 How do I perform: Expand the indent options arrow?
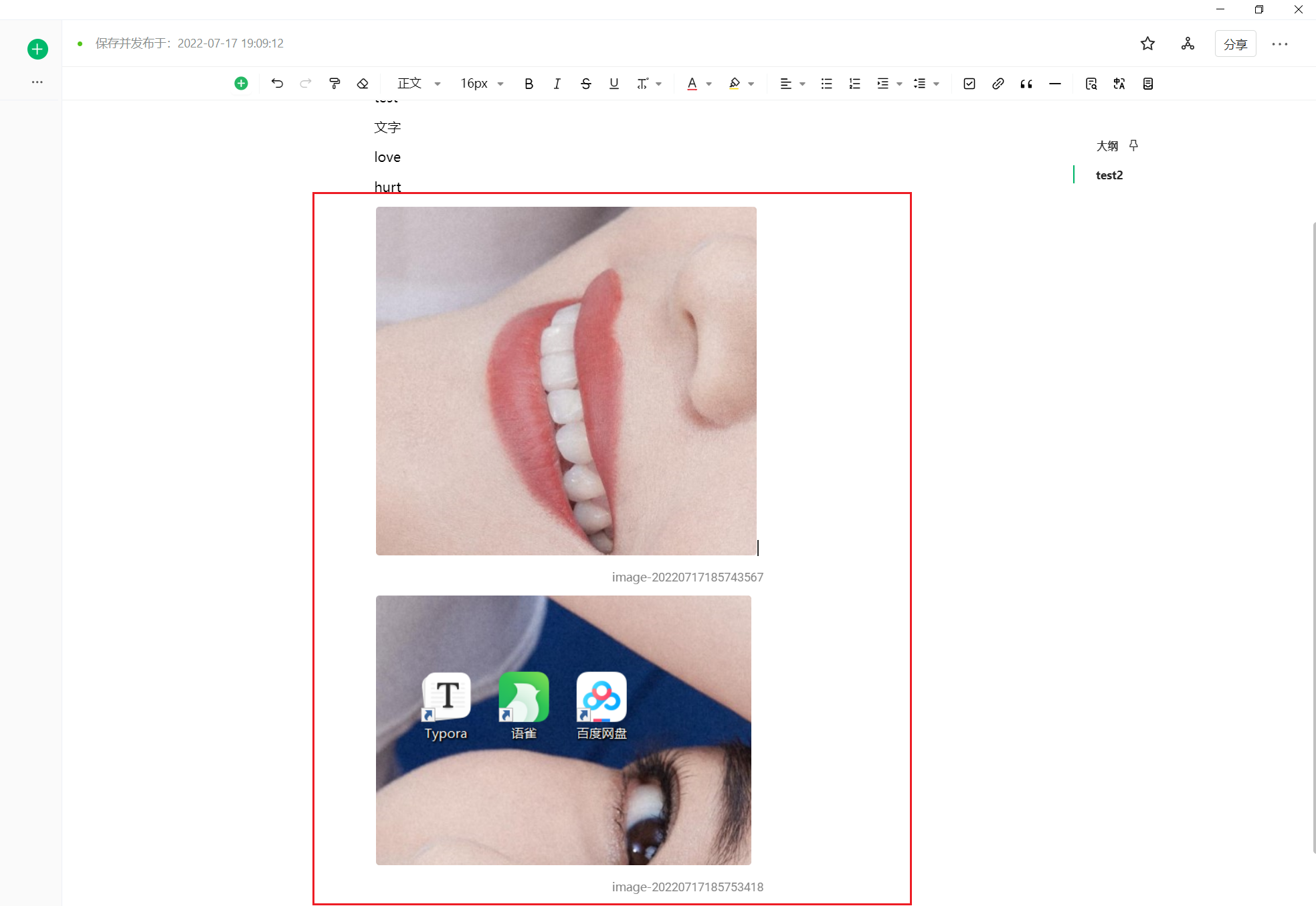(899, 84)
